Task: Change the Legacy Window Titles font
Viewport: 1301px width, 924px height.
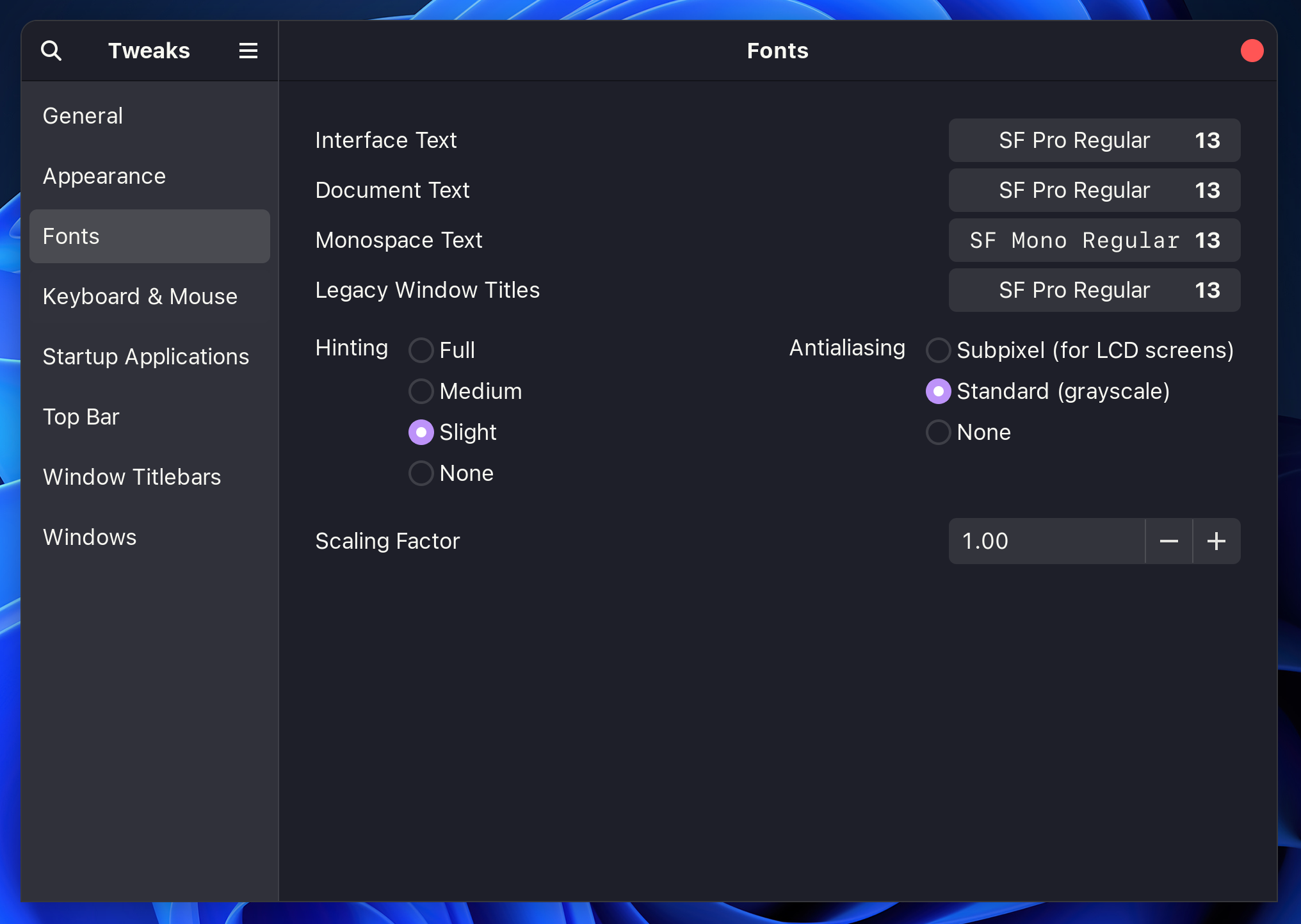Action: click(1094, 290)
